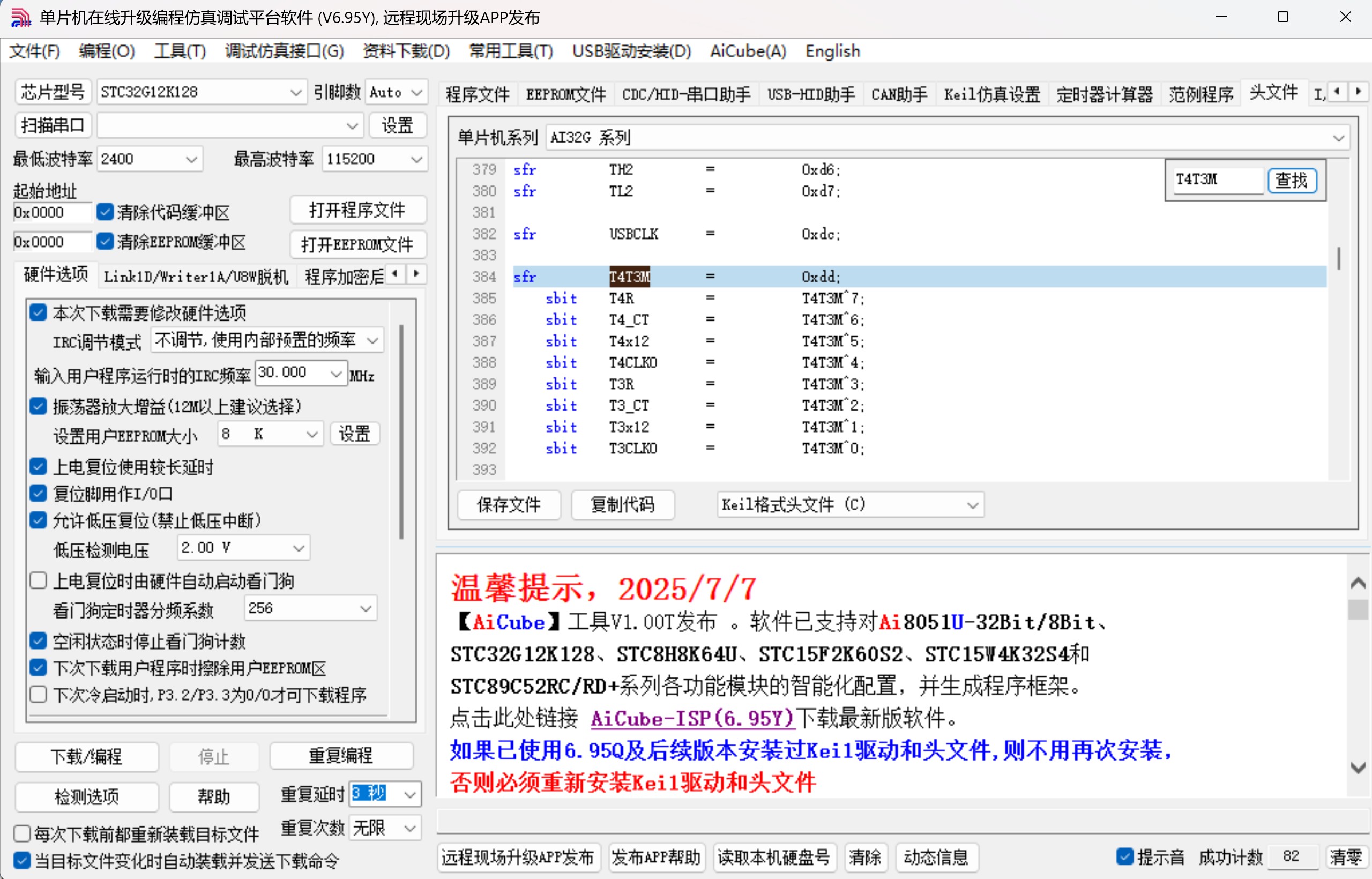
Task: Switch to 定时器计算器 tab
Action: (1105, 94)
